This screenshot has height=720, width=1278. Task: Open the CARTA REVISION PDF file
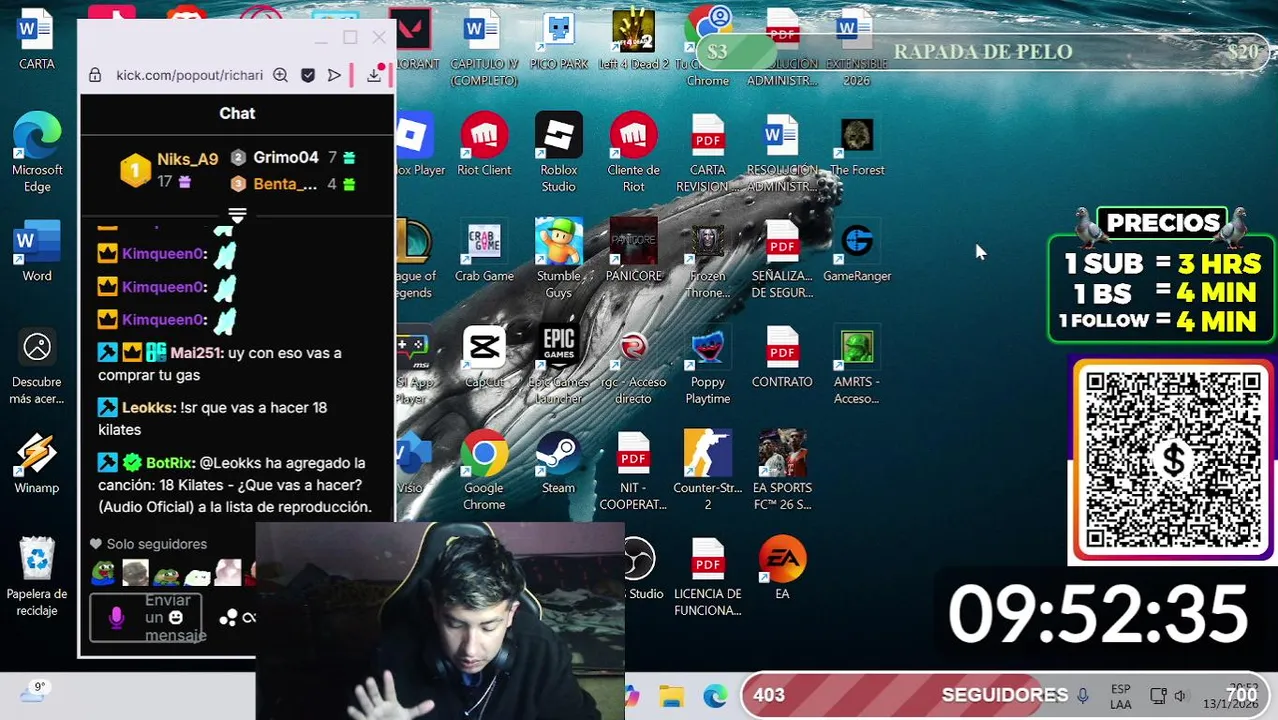(707, 152)
